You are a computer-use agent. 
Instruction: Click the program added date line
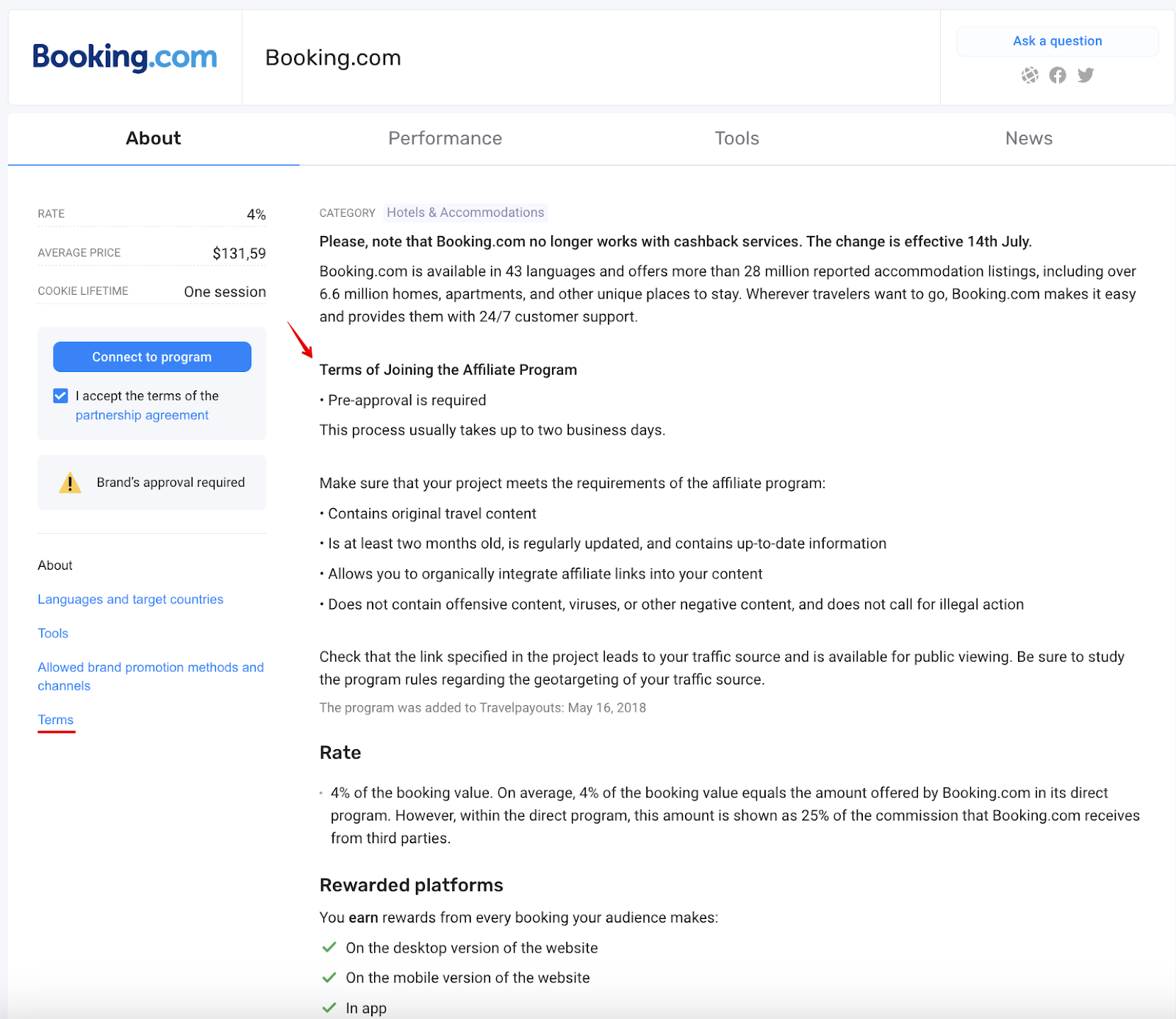pyautogui.click(x=483, y=708)
